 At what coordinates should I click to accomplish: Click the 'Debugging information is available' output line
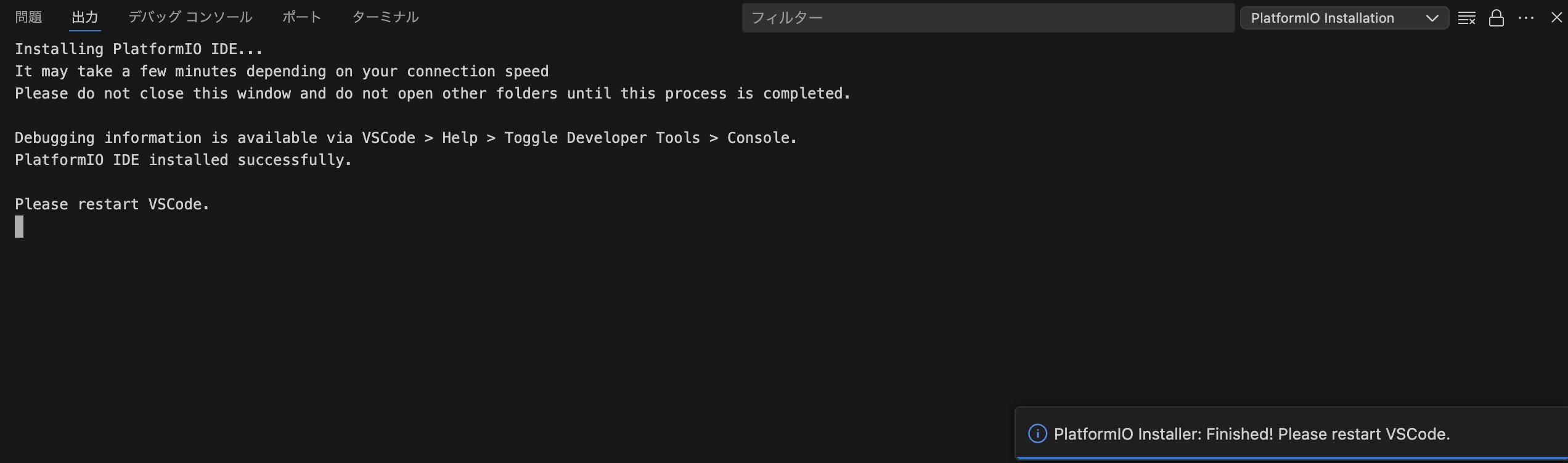(406, 137)
